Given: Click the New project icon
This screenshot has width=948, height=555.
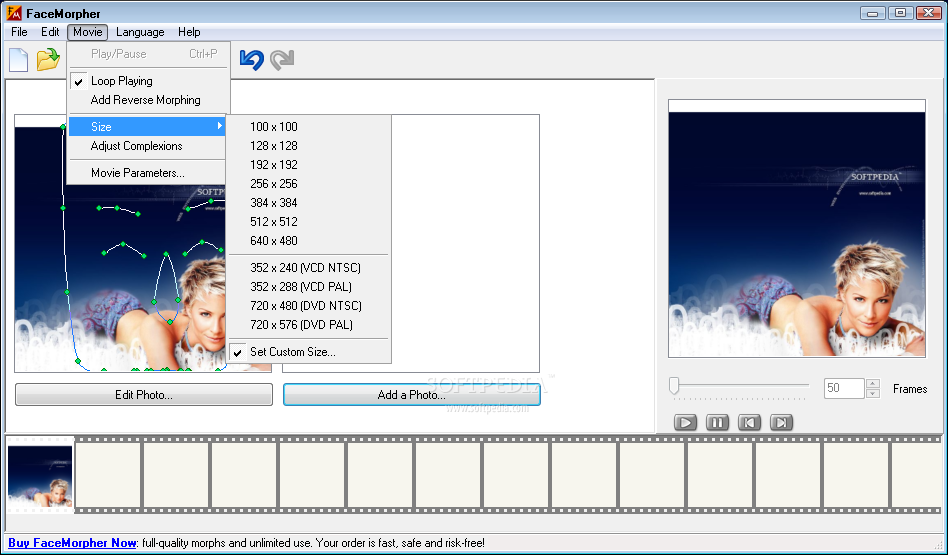Looking at the screenshot, I should pos(19,59).
